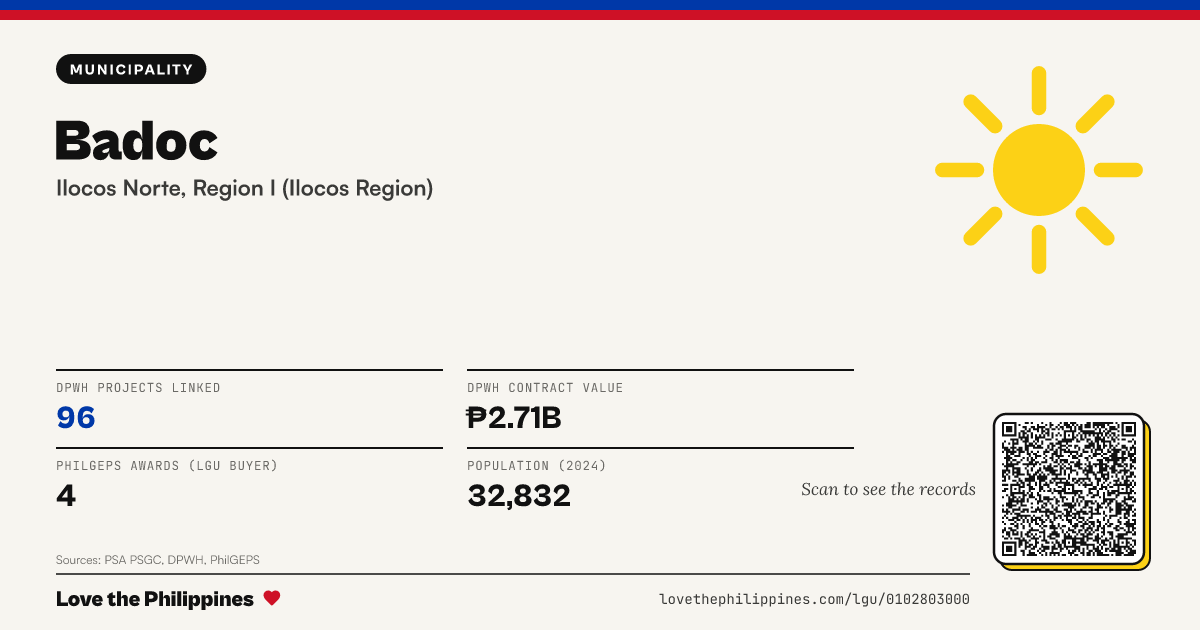Viewport: 1200px width, 630px height.
Task: Click the yellow sun icon
Action: point(1039,170)
